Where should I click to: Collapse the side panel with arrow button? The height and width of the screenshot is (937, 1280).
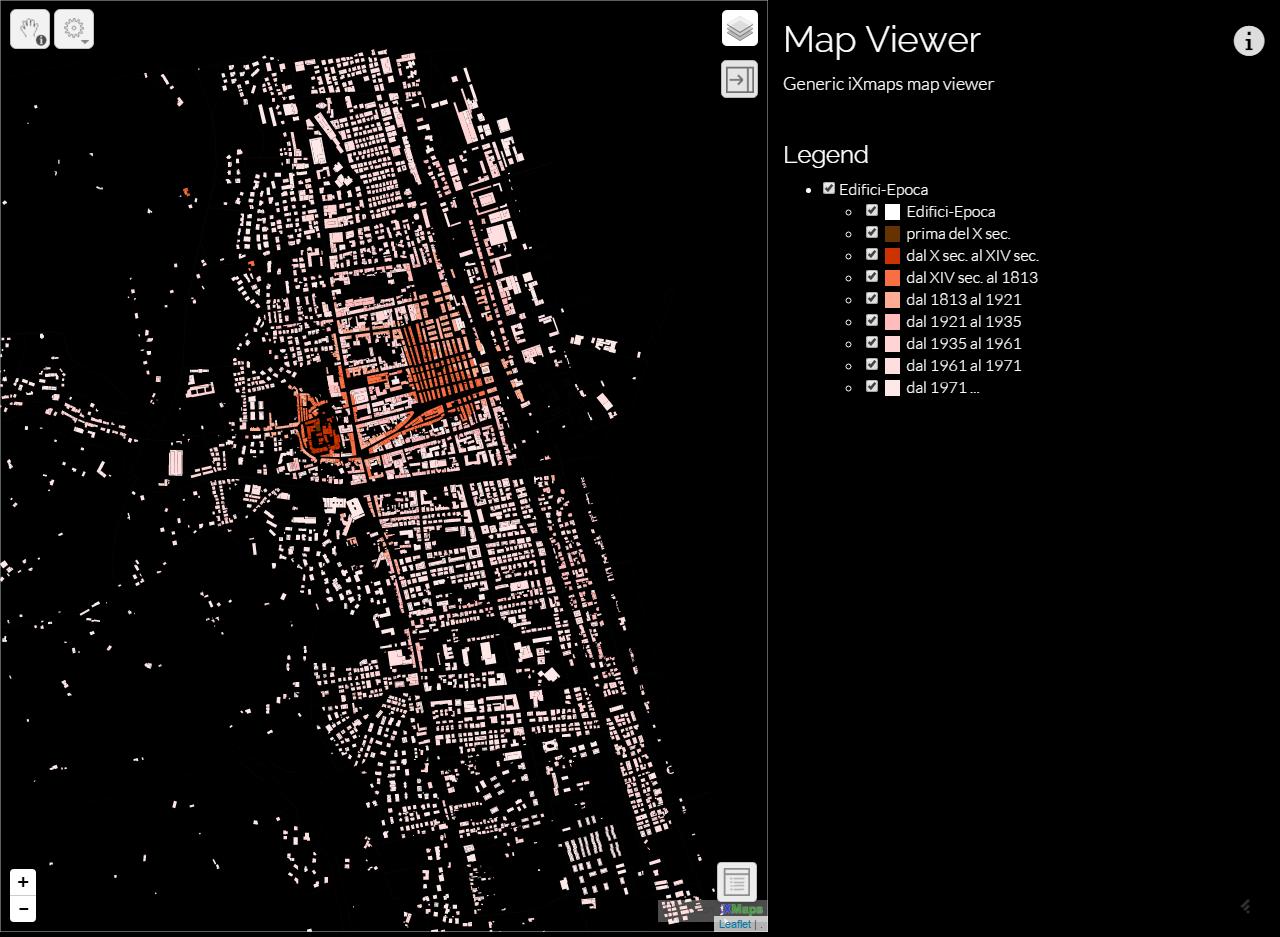(x=740, y=79)
